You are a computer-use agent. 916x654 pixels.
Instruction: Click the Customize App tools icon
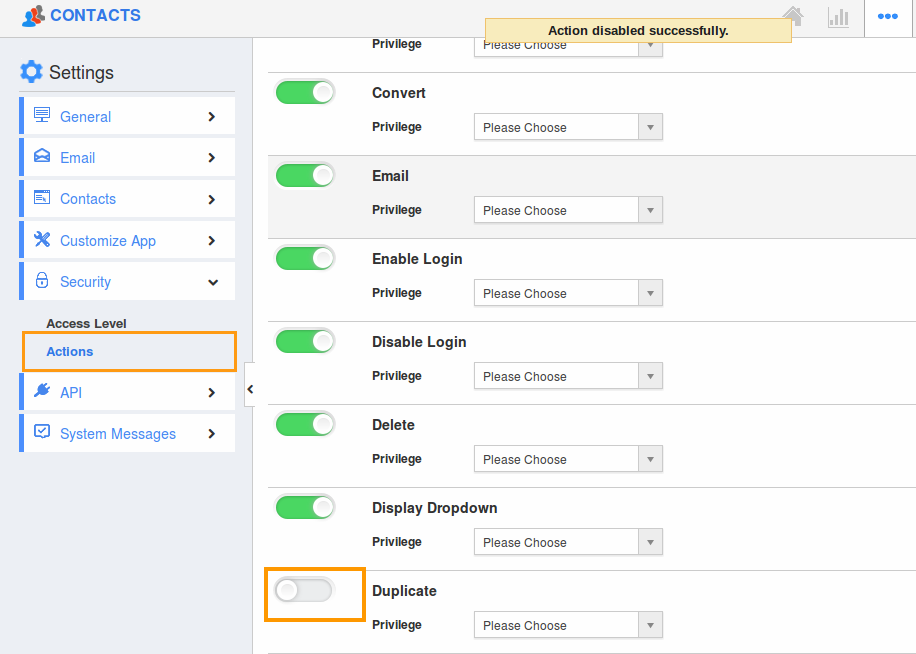[x=42, y=240]
